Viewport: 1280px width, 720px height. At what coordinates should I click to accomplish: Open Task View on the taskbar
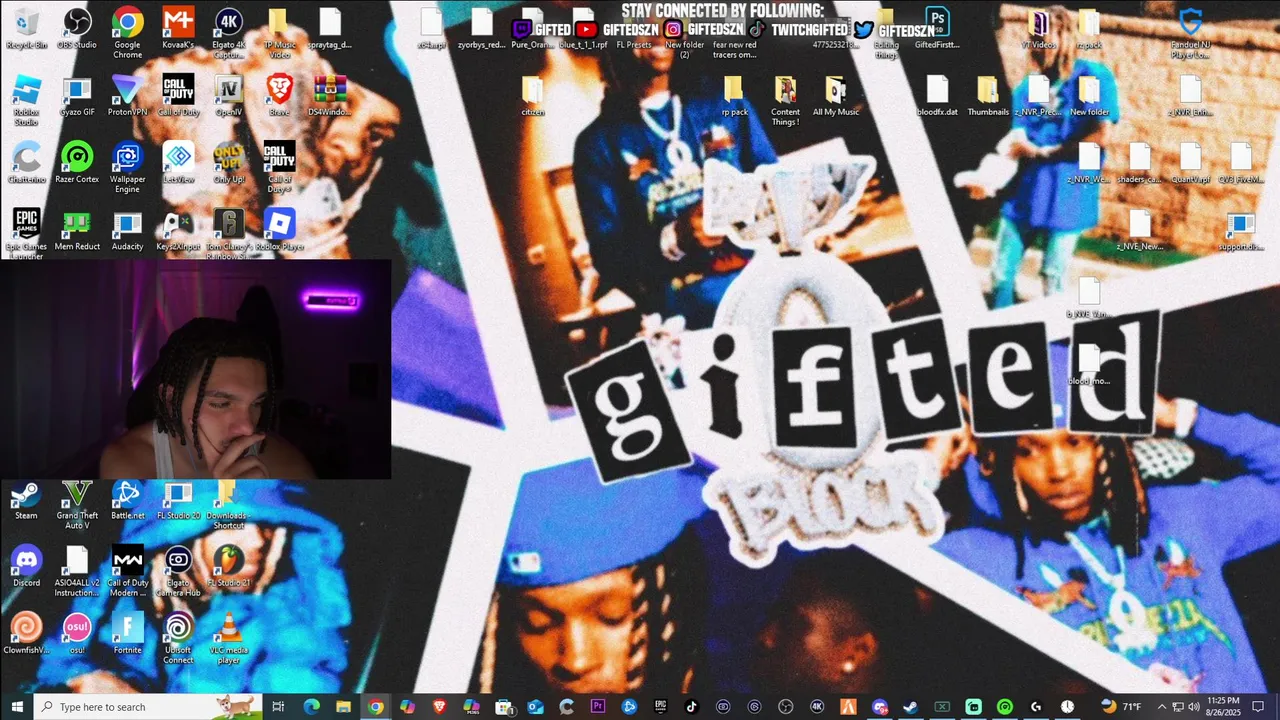[x=279, y=707]
